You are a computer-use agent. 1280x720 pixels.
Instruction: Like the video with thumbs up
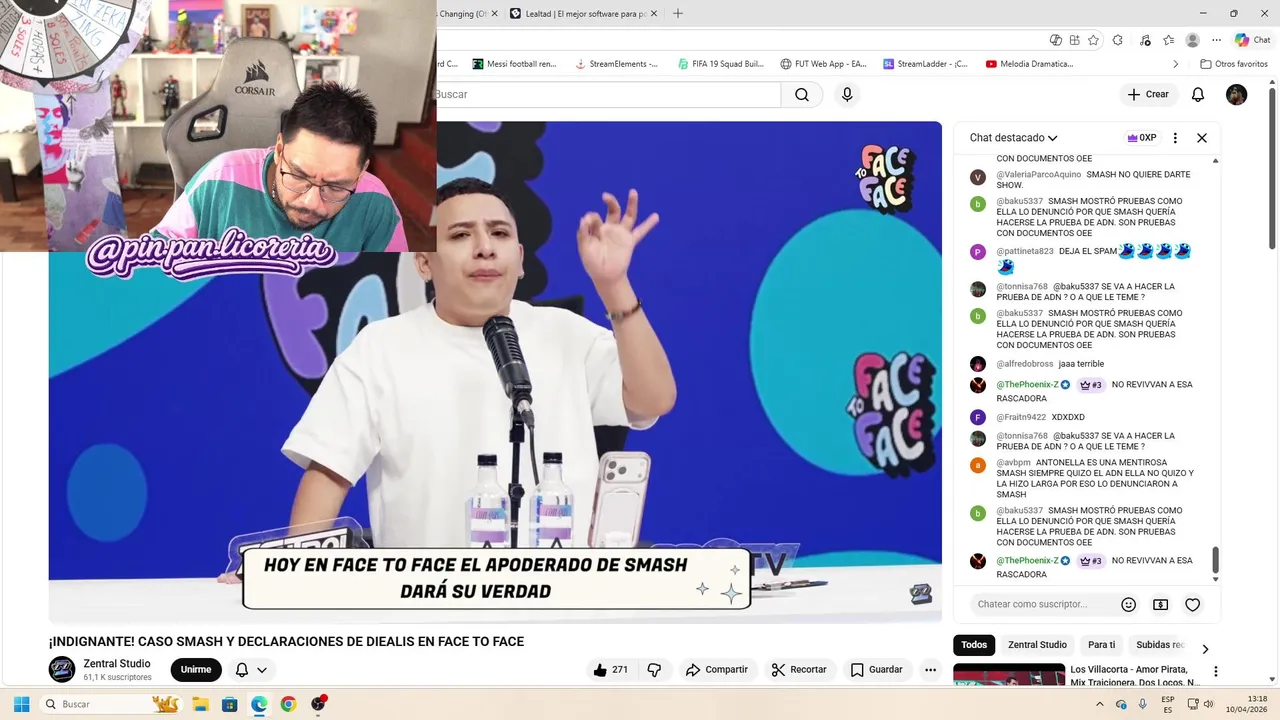coord(610,670)
